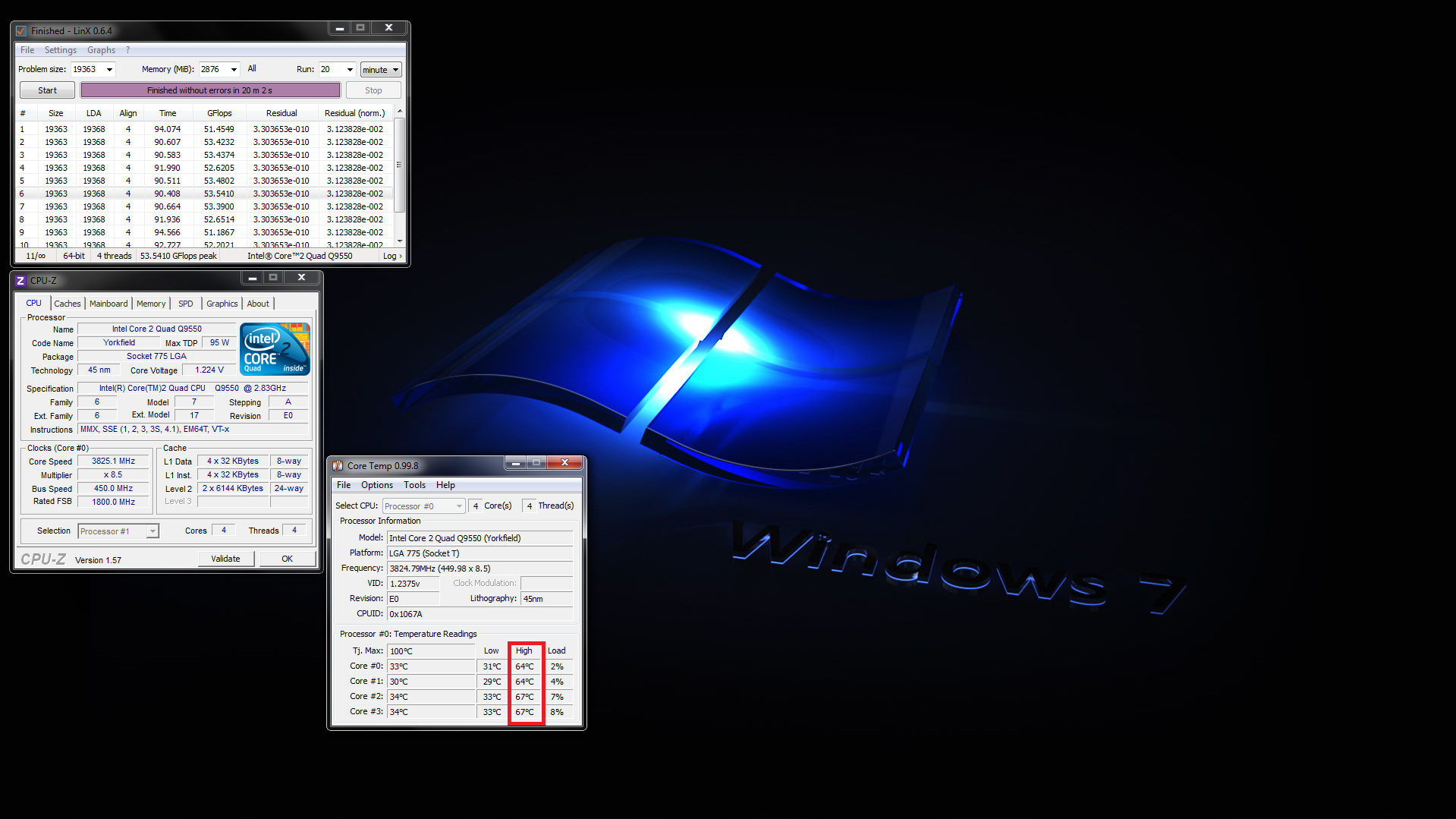Click the LinX title bar icon
Screen dimensions: 1456x819
coord(21,31)
